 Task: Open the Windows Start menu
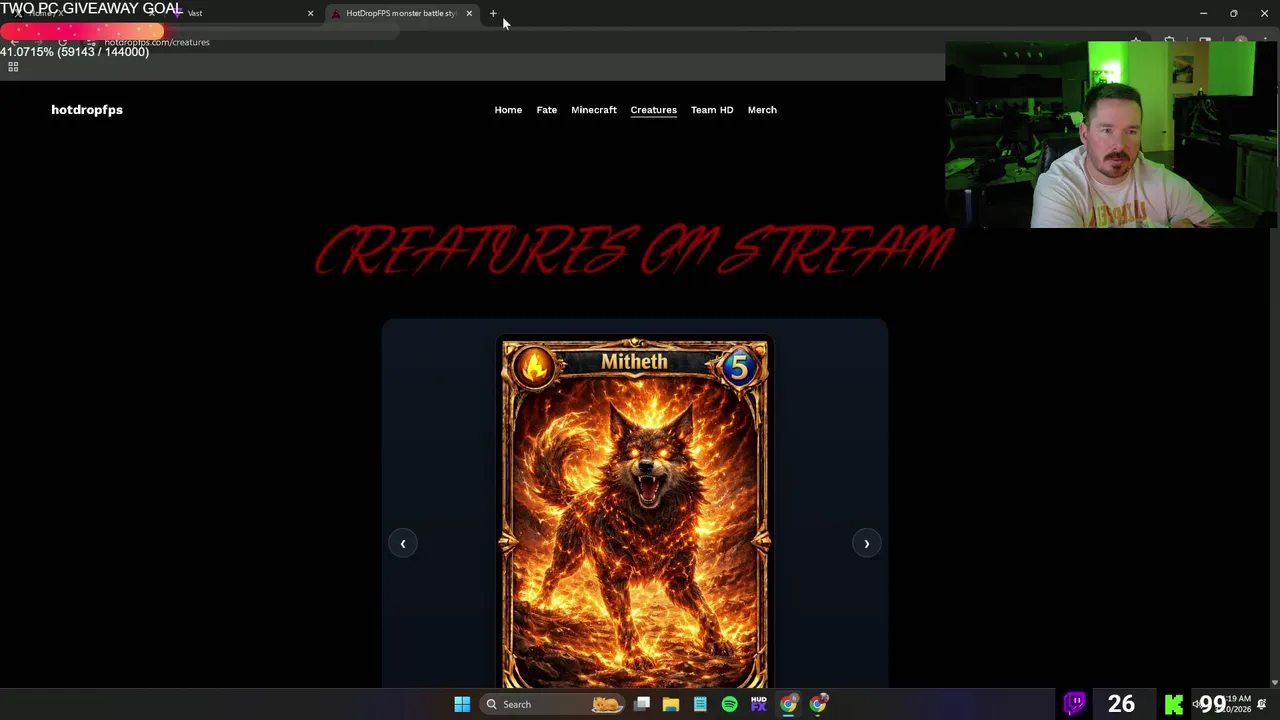pos(462,704)
